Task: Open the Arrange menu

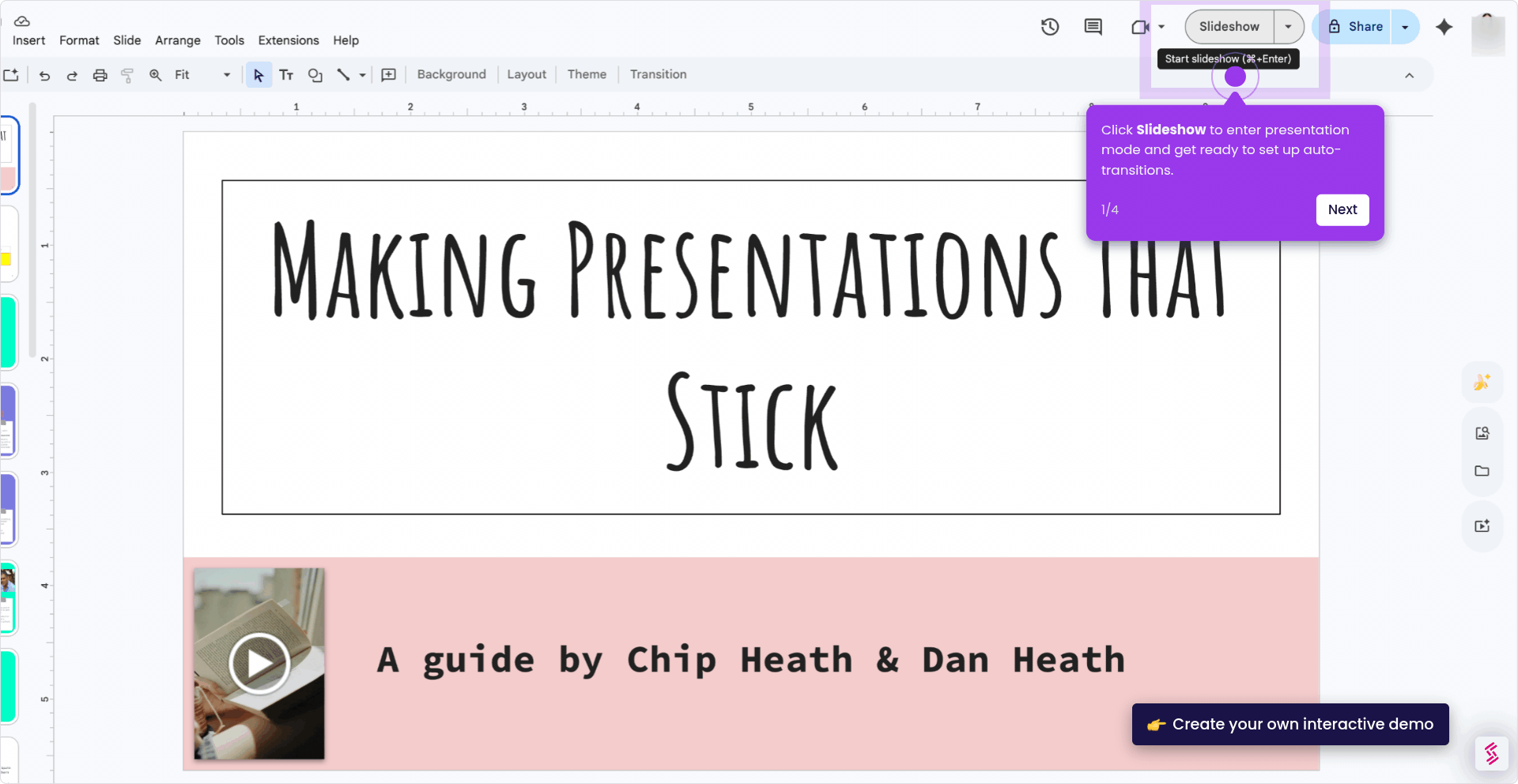Action: pyautogui.click(x=177, y=40)
